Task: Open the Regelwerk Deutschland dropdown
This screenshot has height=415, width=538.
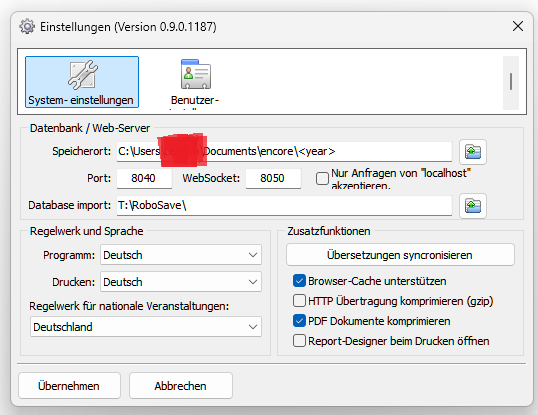Action: (146, 327)
